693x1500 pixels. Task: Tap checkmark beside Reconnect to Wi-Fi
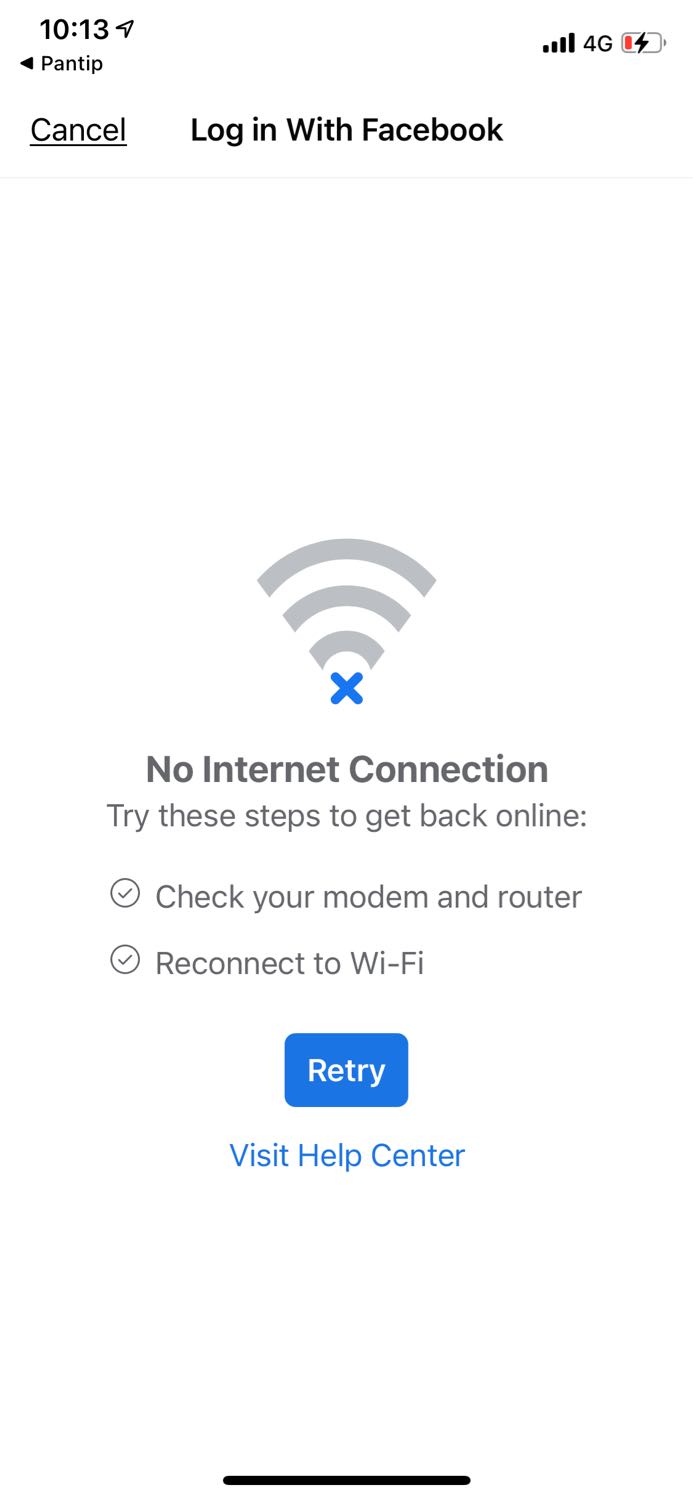125,960
